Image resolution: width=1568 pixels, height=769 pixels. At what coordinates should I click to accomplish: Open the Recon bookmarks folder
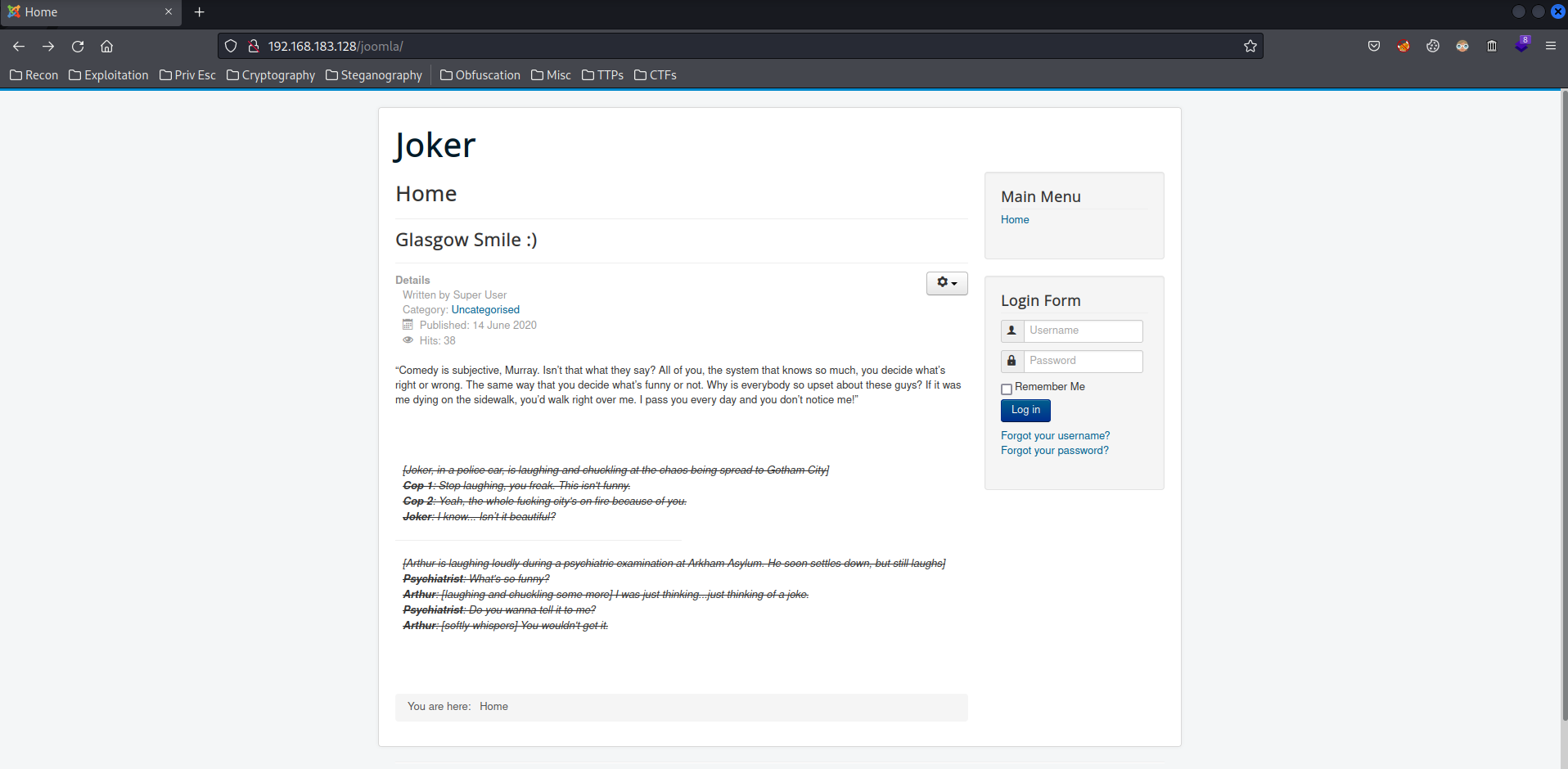pyautogui.click(x=34, y=75)
